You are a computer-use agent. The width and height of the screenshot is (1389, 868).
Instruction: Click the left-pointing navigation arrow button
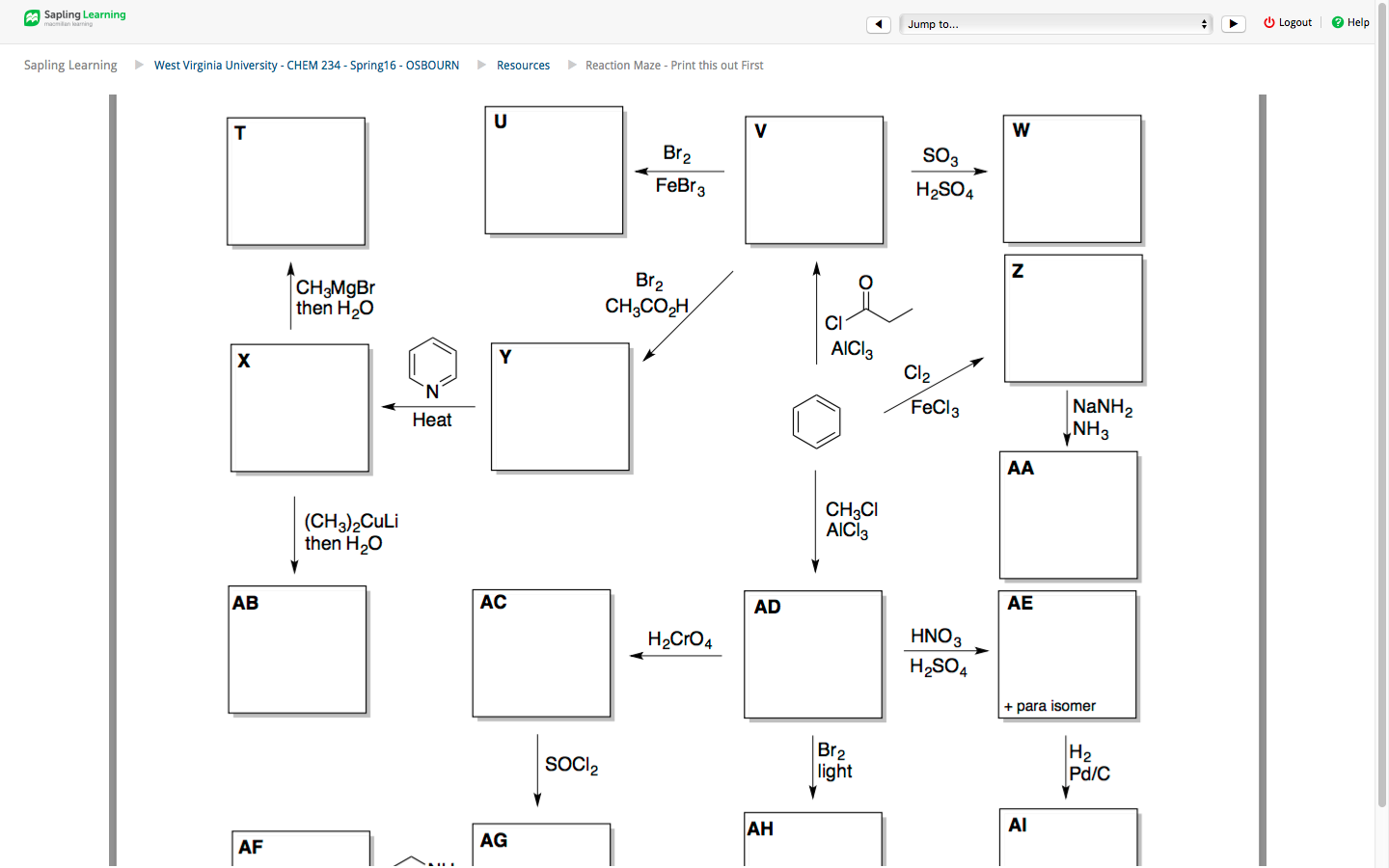tap(879, 23)
